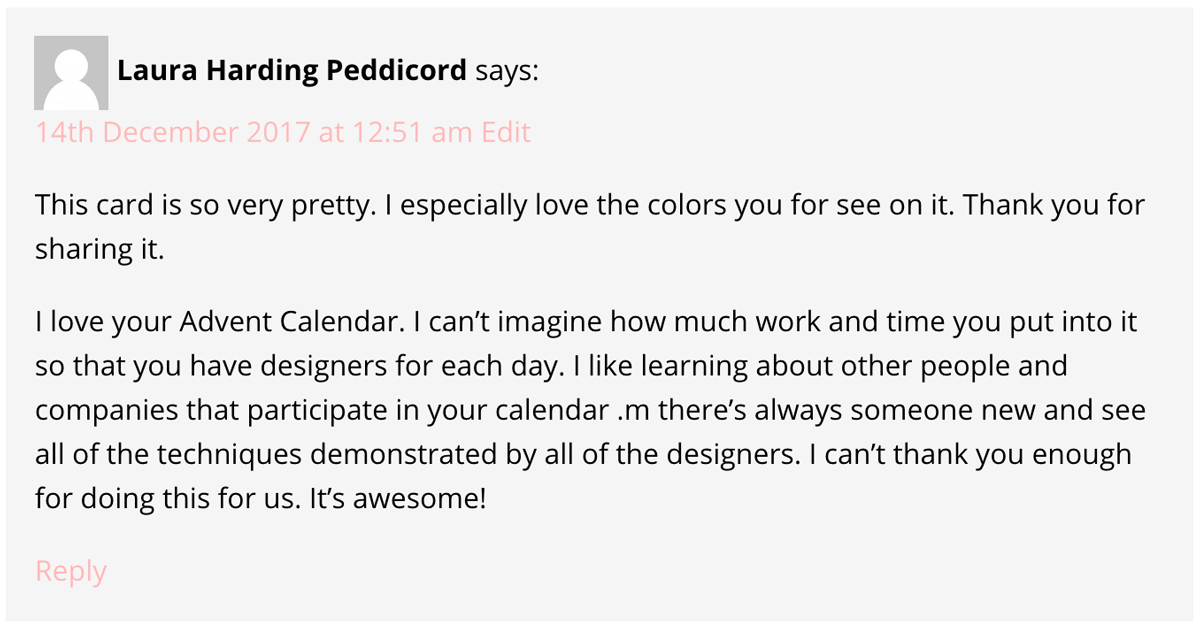Click the words "sharing it." in first paragraph
The height and width of the screenshot is (628, 1200).
pyautogui.click(x=99, y=250)
